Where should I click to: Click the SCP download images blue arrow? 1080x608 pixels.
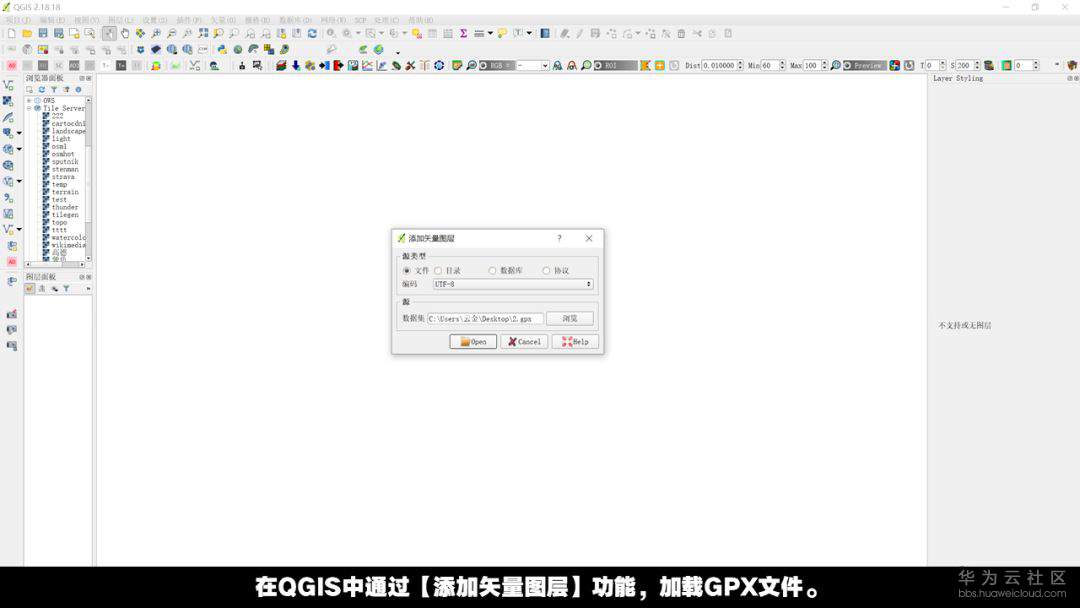point(296,65)
